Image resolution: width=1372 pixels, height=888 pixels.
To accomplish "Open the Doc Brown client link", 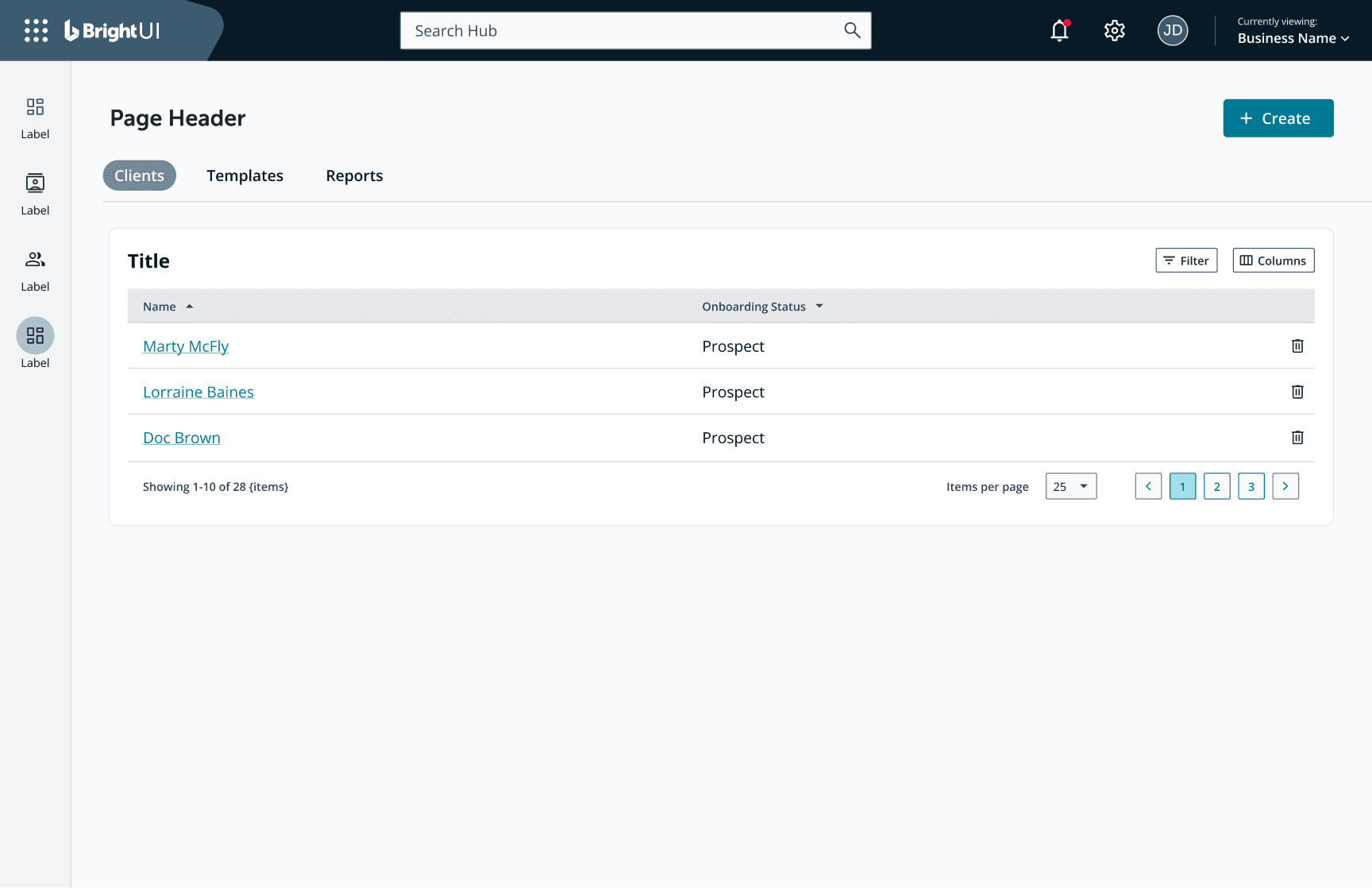I will pyautogui.click(x=182, y=438).
